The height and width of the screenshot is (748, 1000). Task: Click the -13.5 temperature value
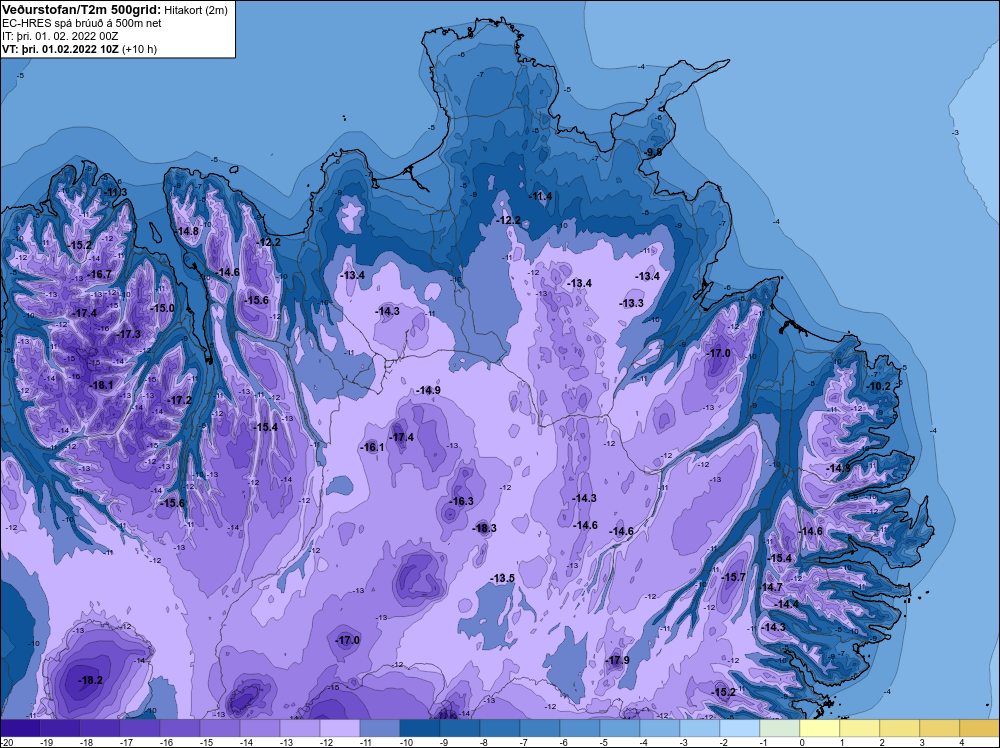pos(502,578)
